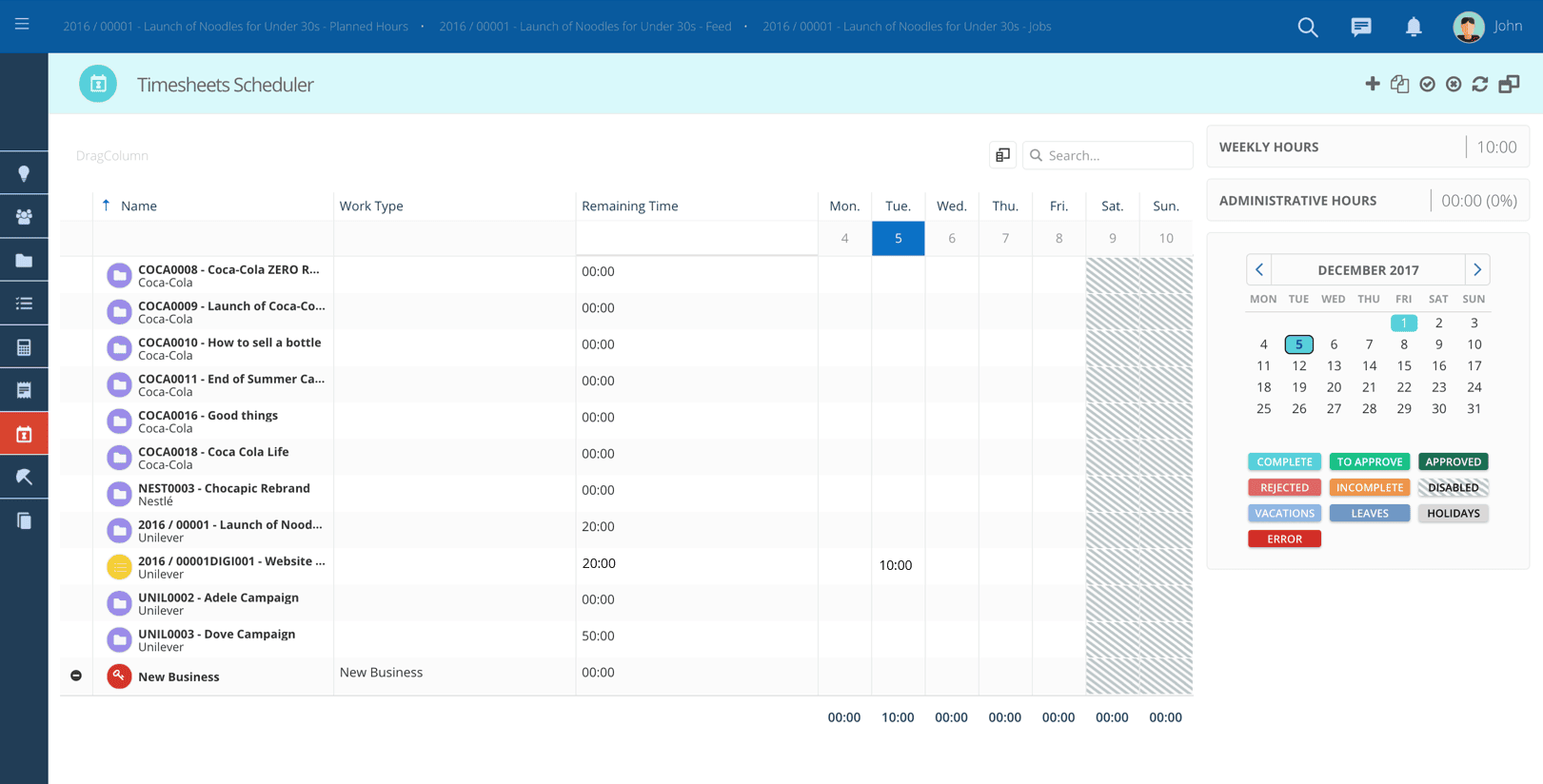
Task: Click the magnifier search icon in top bar
Action: 1308,27
